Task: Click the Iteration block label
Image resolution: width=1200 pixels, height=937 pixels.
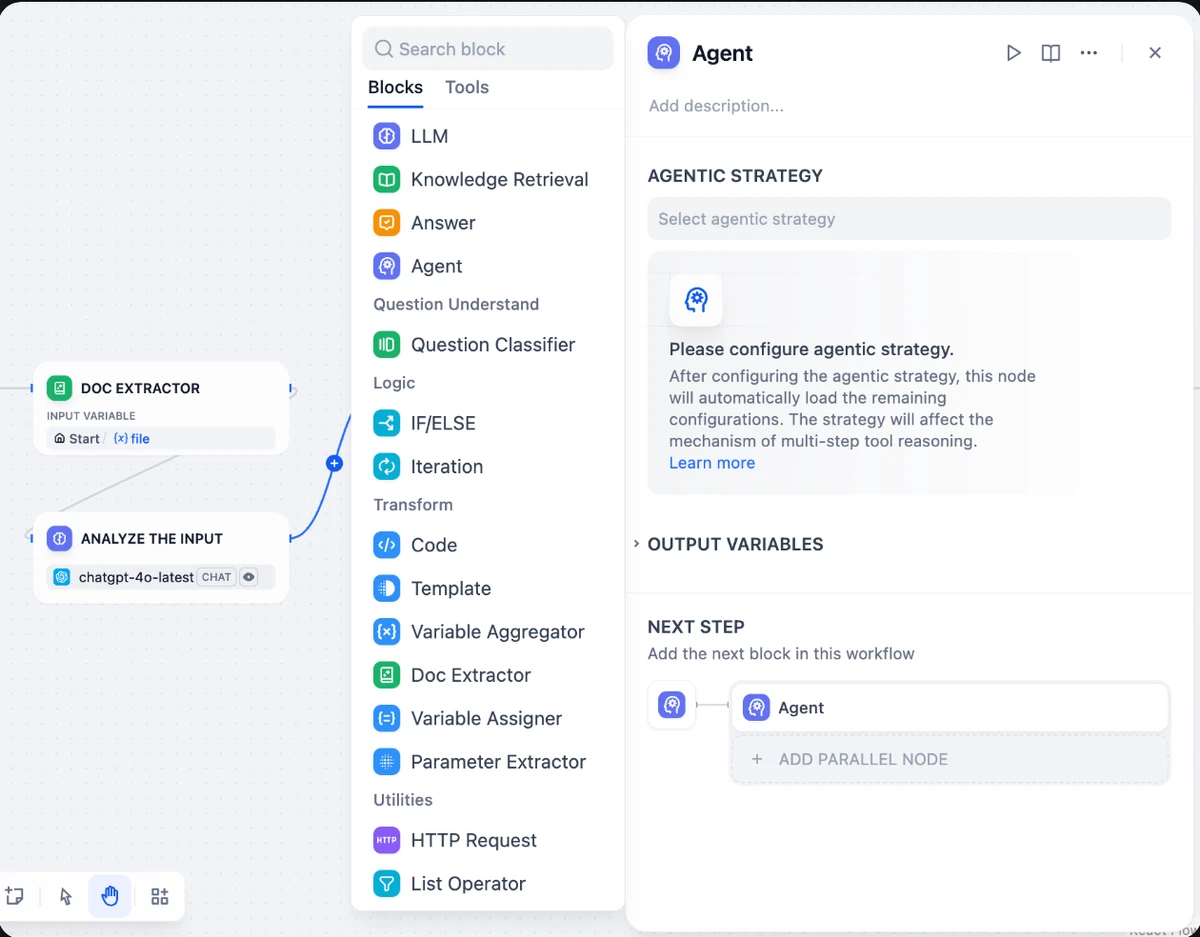Action: (x=447, y=466)
